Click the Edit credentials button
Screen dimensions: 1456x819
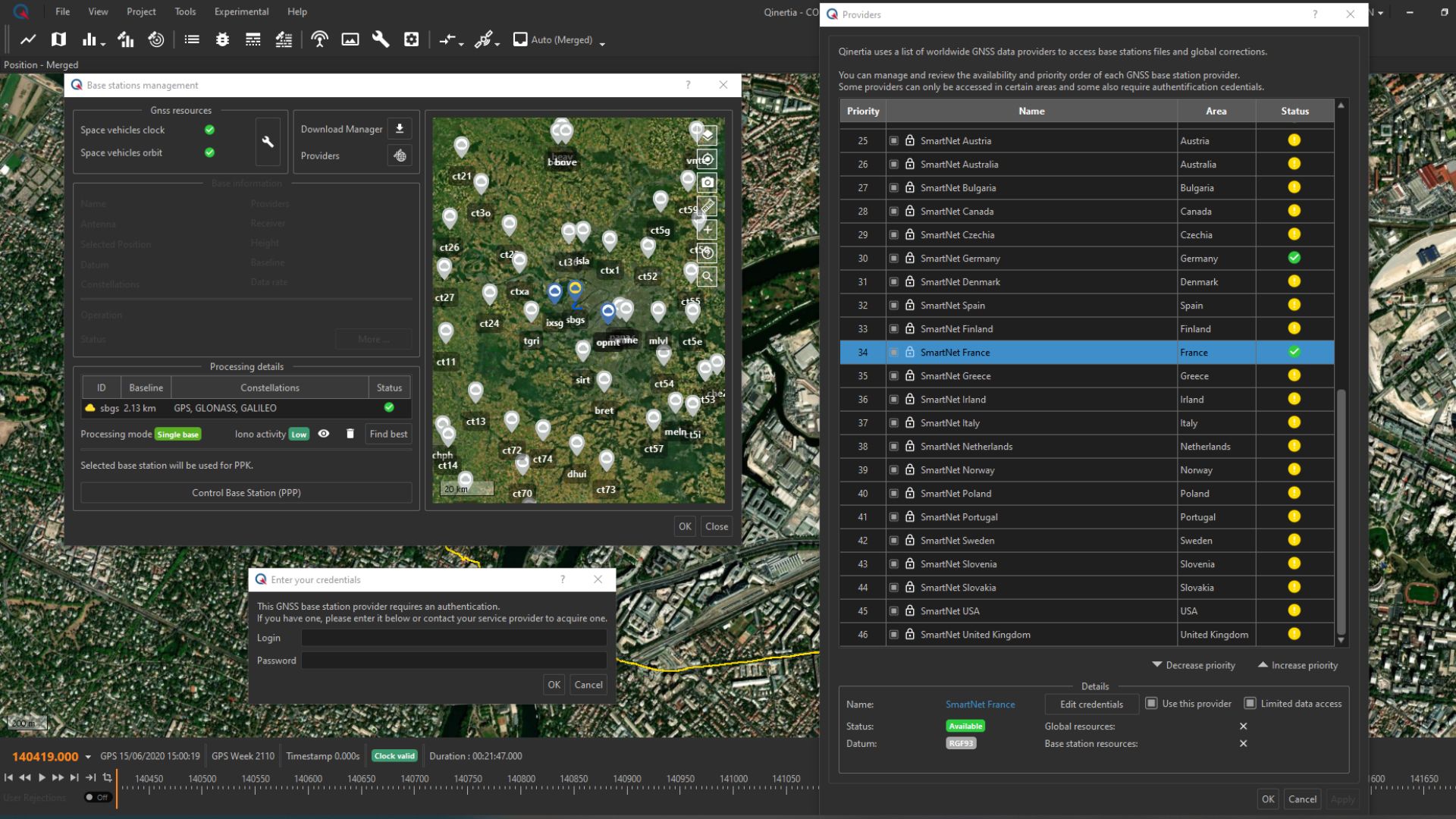click(x=1091, y=704)
